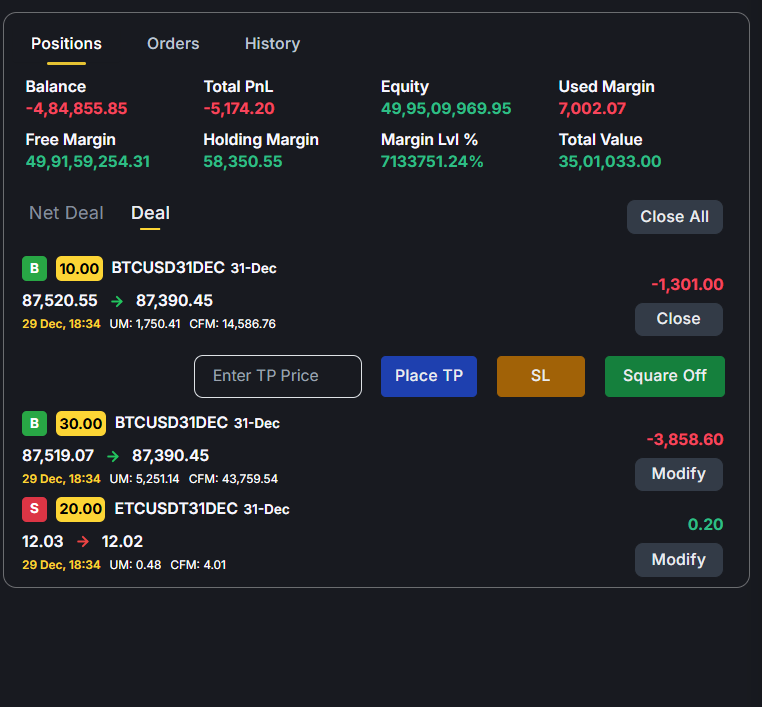Click the Enter TP Price field

tap(278, 376)
